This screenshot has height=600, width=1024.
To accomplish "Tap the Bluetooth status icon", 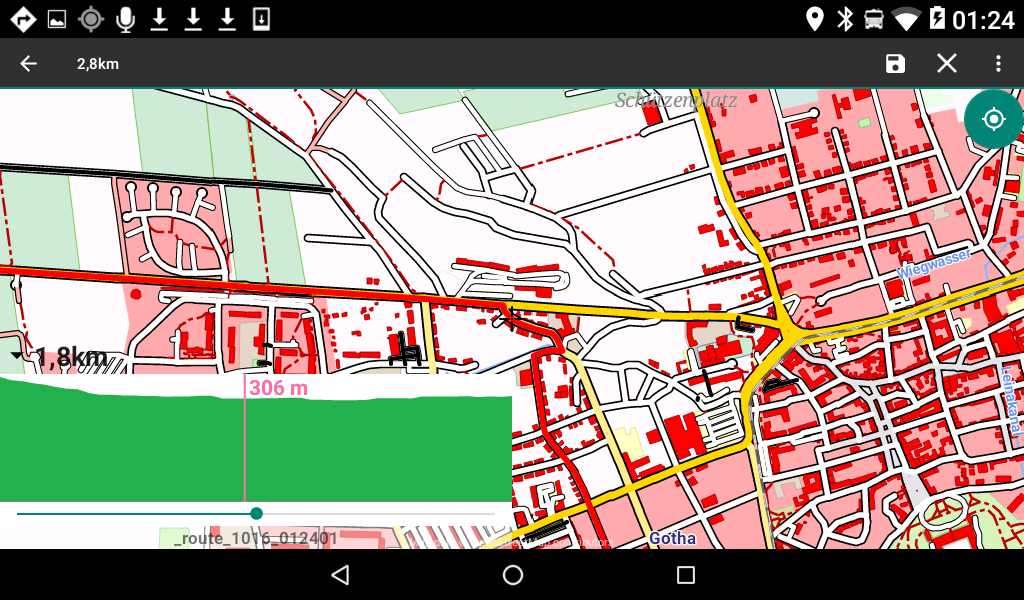I will (x=845, y=19).
